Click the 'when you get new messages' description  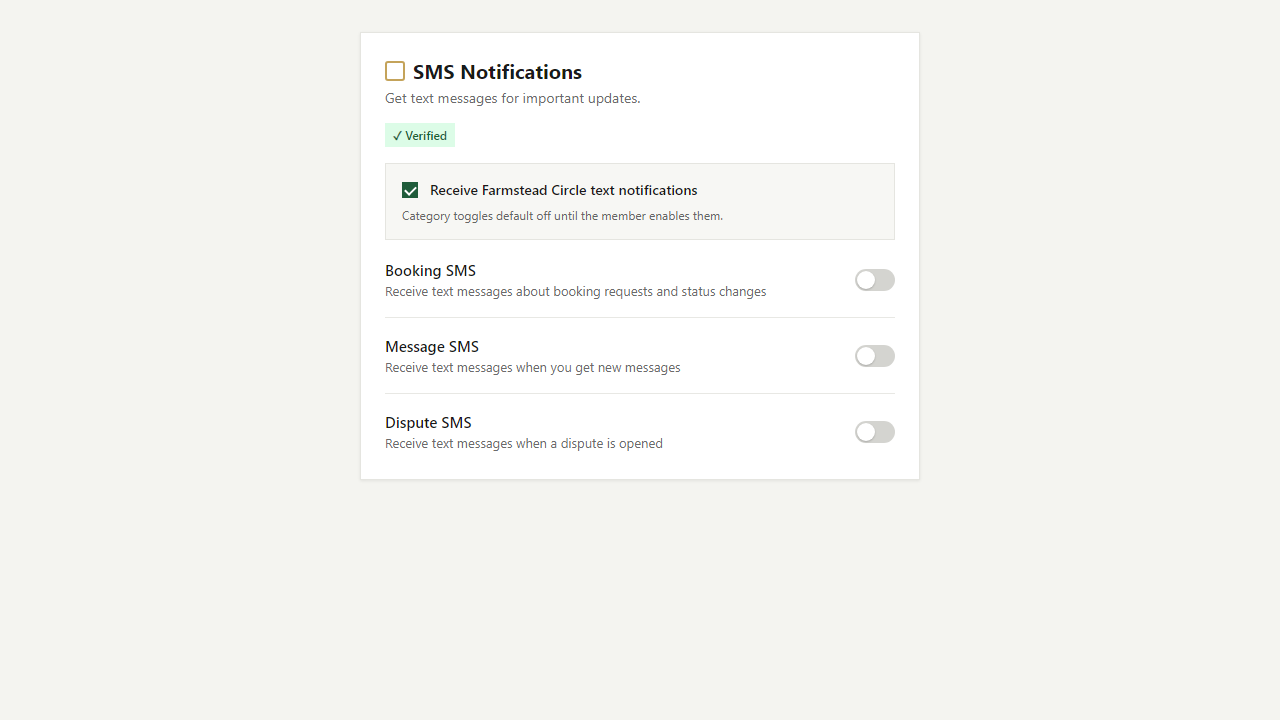(x=533, y=368)
